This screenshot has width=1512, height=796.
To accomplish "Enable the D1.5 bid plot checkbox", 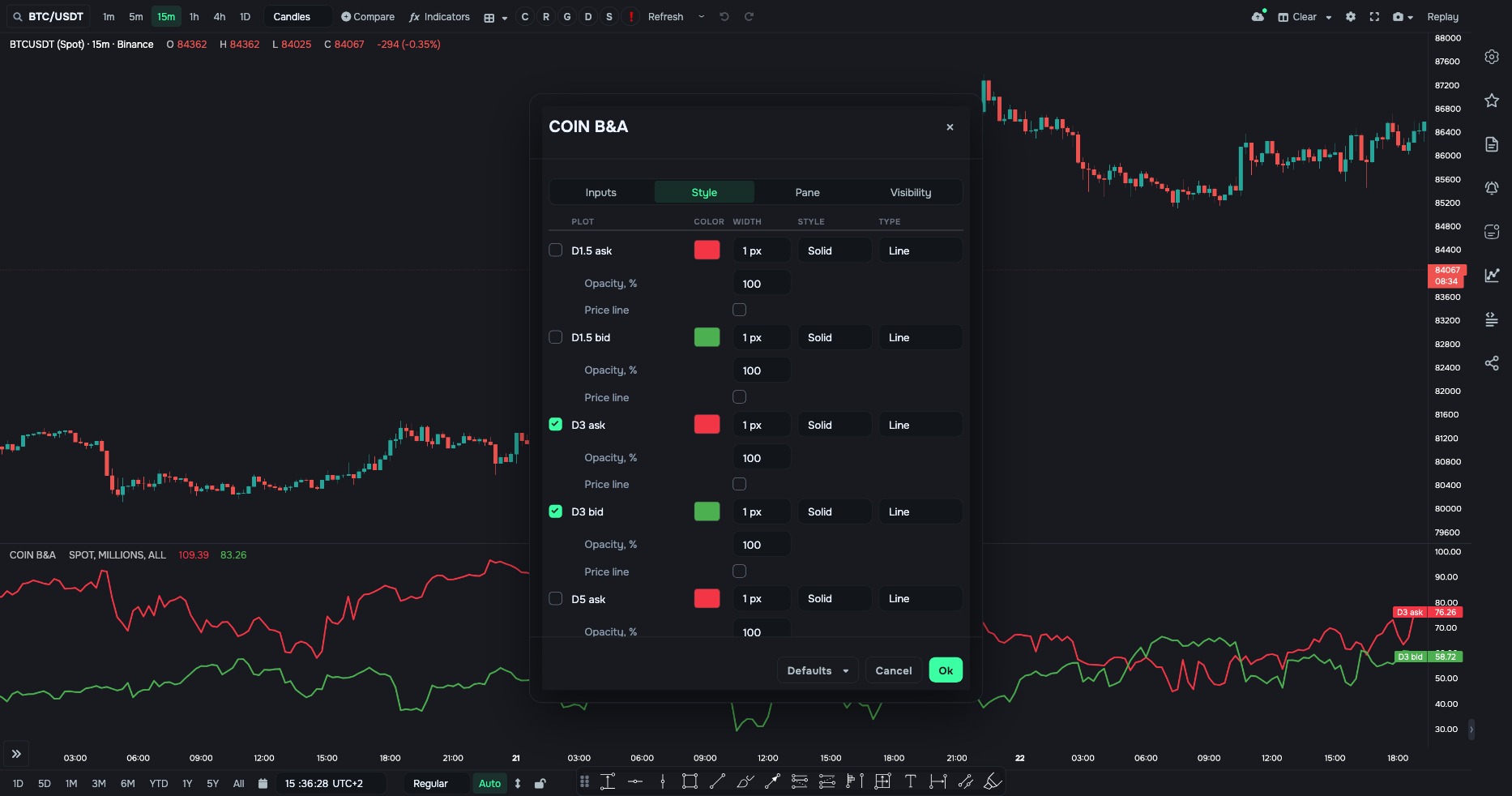I will tap(555, 336).
